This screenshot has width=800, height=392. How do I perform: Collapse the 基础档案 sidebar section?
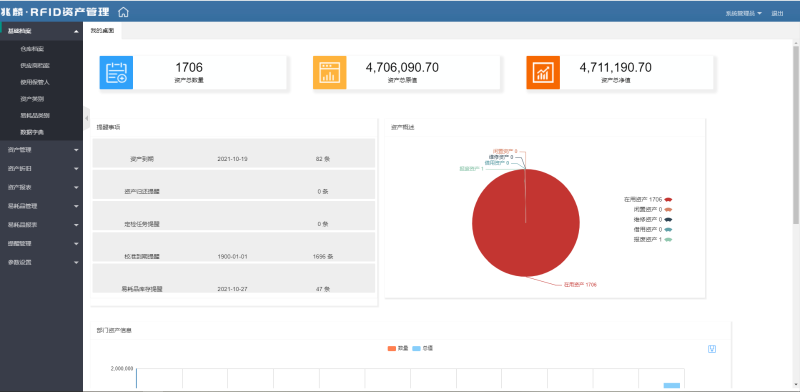coord(41,32)
